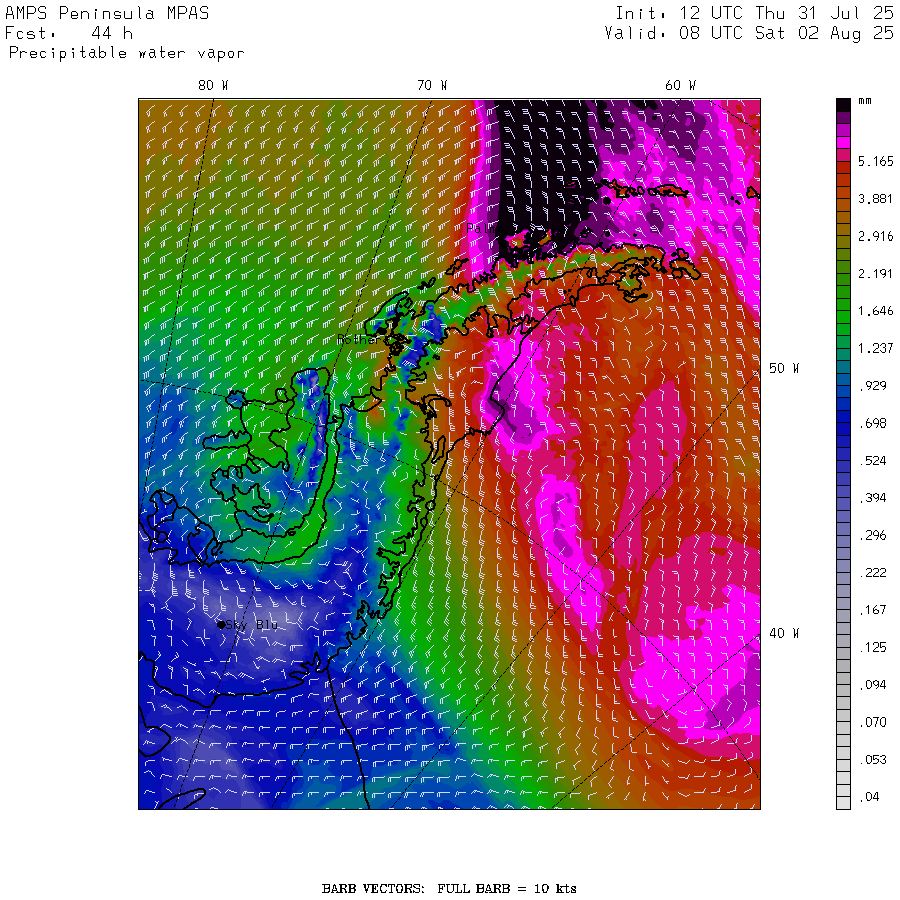Click the .698 colorbar value
900x900 pixels.
(872, 424)
